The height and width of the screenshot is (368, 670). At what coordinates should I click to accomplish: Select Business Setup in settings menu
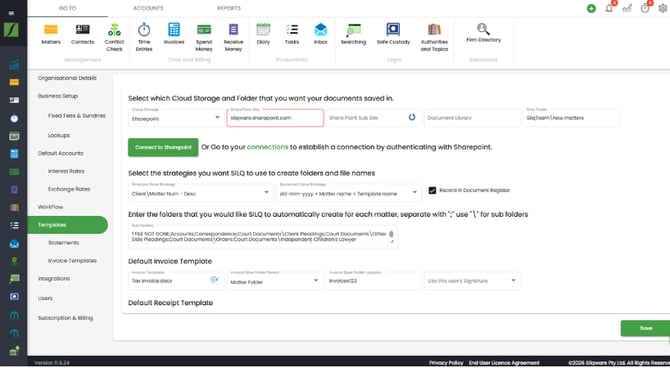(x=58, y=96)
